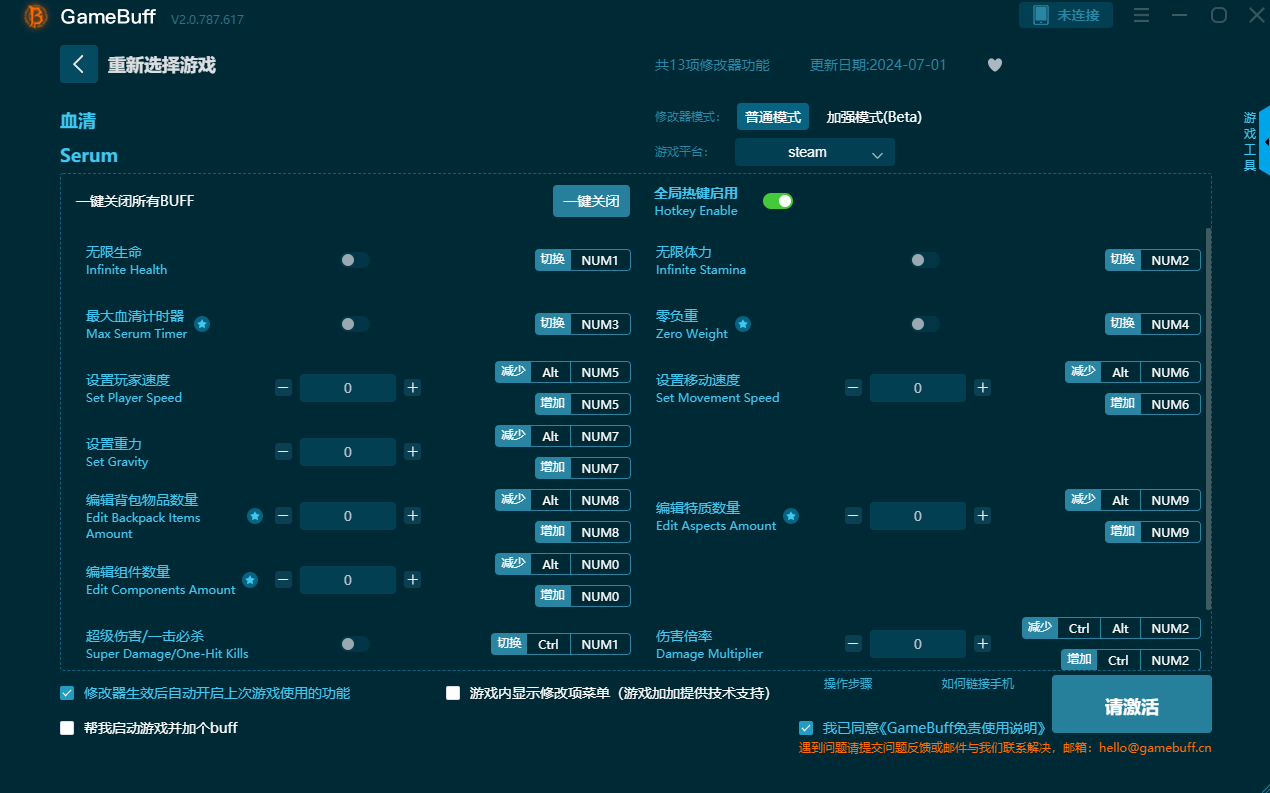Click Set Player Speed value field
The width and height of the screenshot is (1270, 793).
(348, 388)
